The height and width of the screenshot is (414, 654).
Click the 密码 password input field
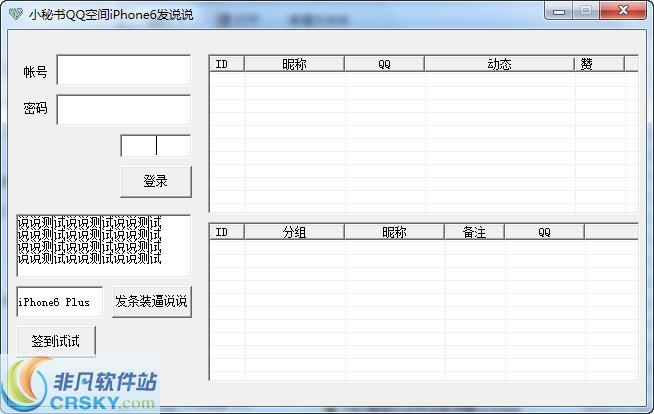pyautogui.click(x=124, y=110)
